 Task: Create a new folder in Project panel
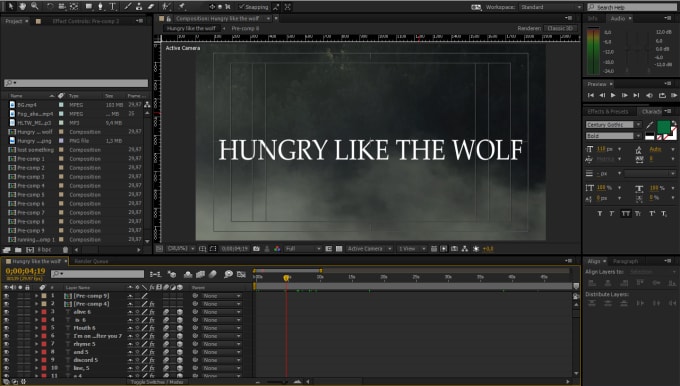[x=18, y=250]
